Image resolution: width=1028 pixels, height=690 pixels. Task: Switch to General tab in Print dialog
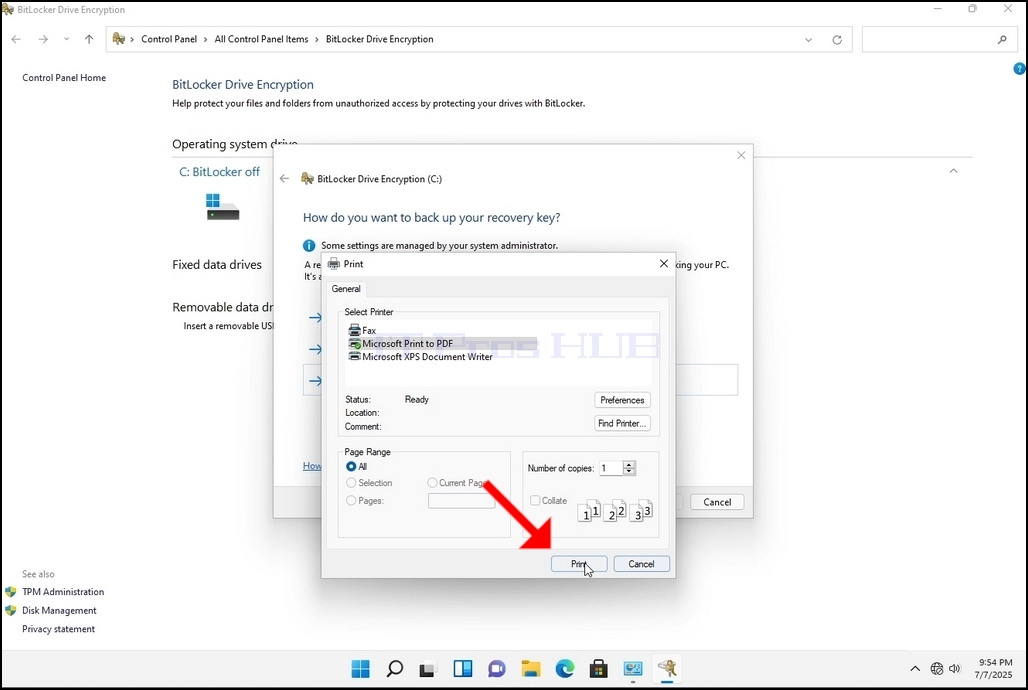[346, 289]
